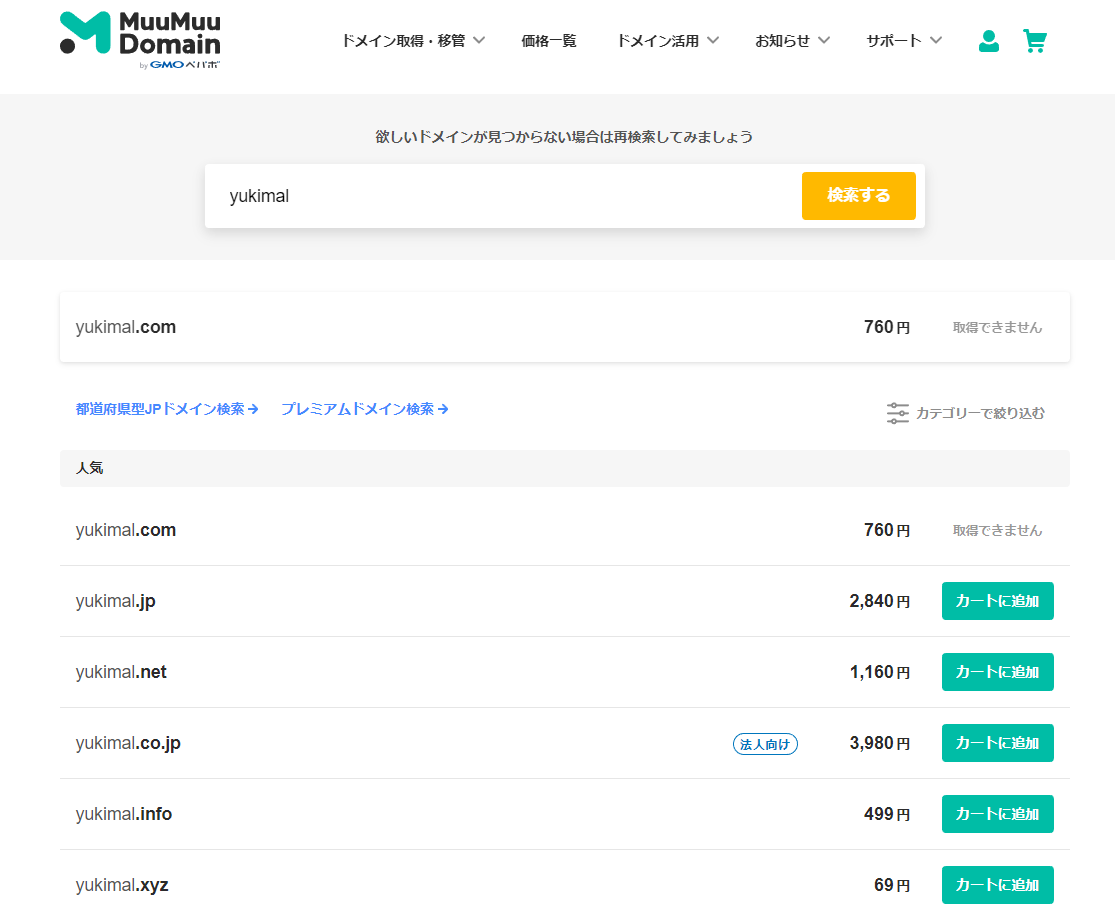The height and width of the screenshot is (917, 1115).
Task: Add yukimal.net to cart
Action: tap(997, 672)
